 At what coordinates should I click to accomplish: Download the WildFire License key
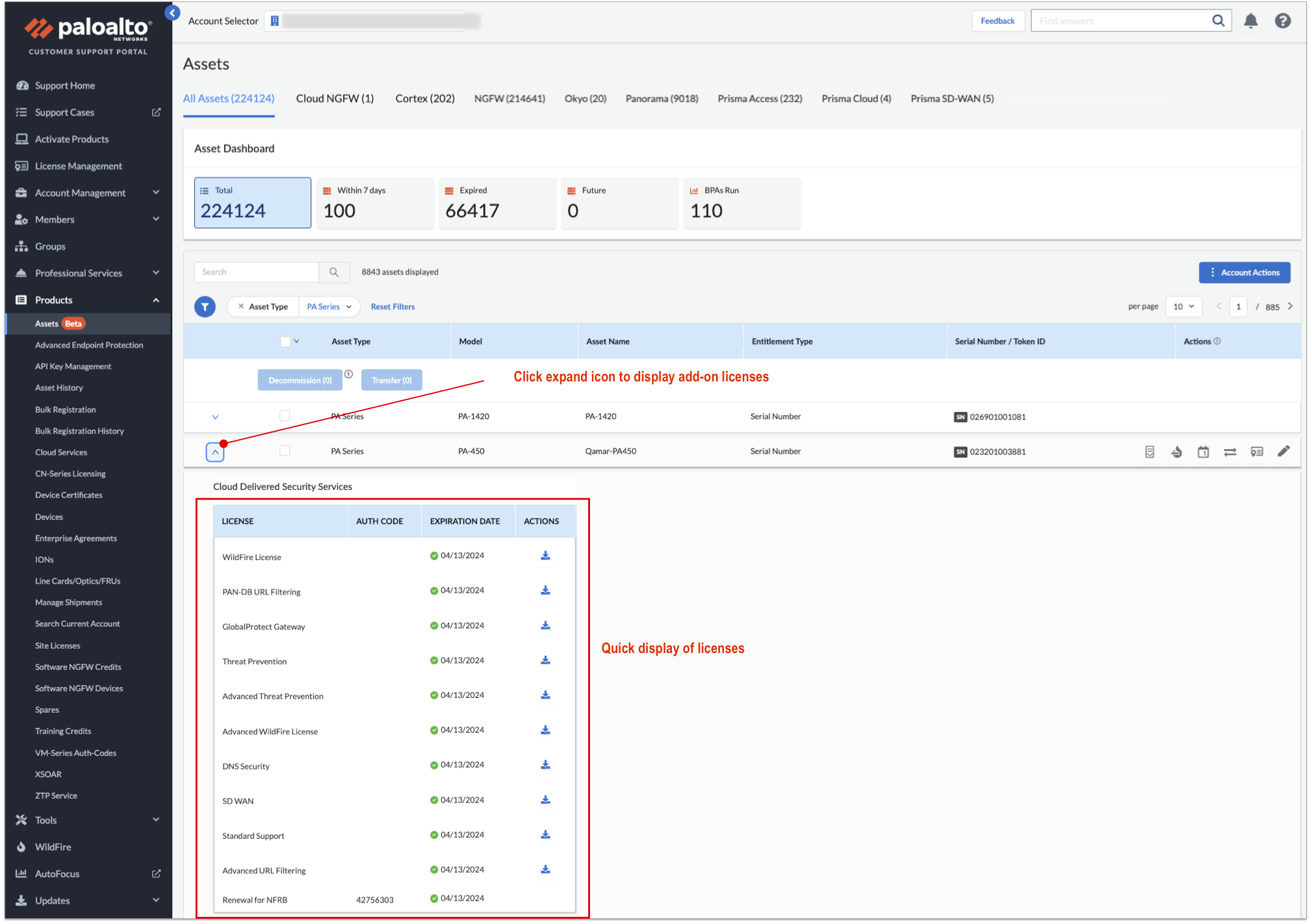pos(545,556)
